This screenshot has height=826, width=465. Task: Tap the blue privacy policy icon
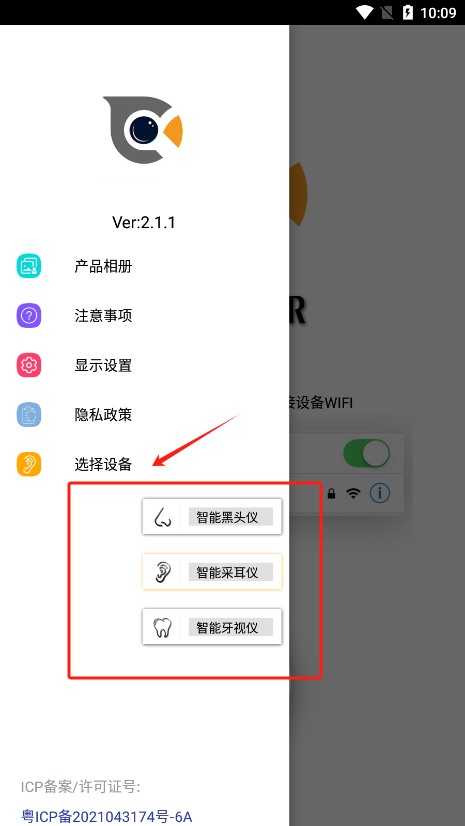[x=28, y=415]
